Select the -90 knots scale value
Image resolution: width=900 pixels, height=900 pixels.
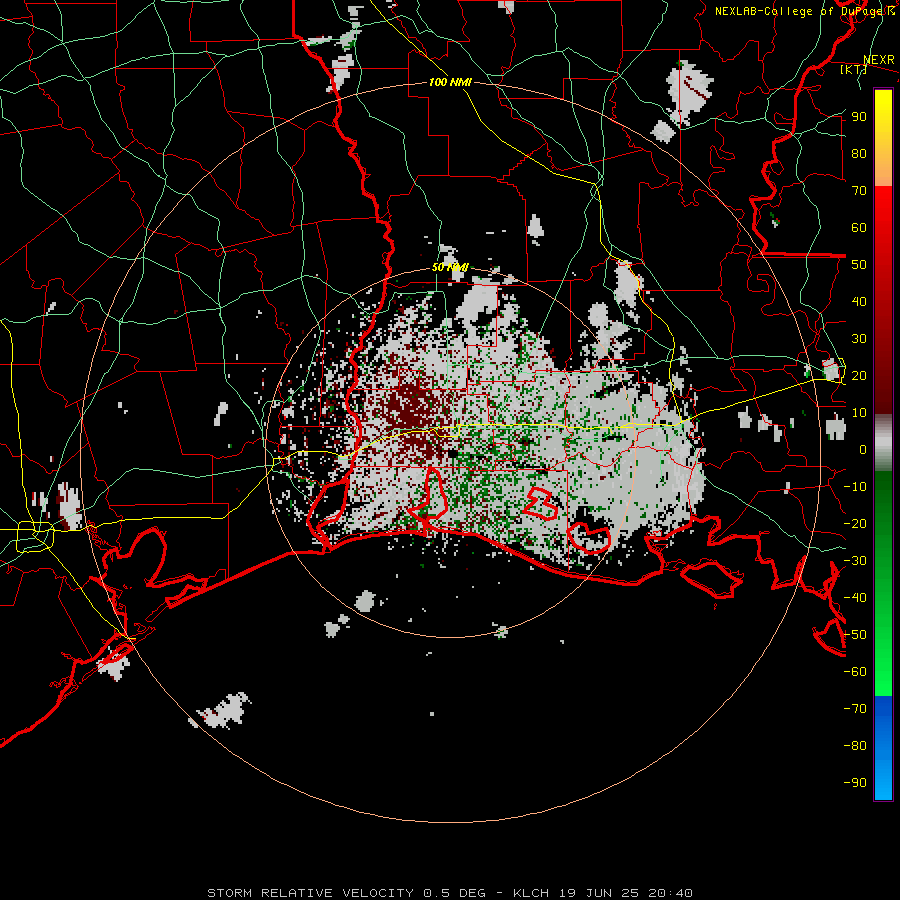click(855, 783)
